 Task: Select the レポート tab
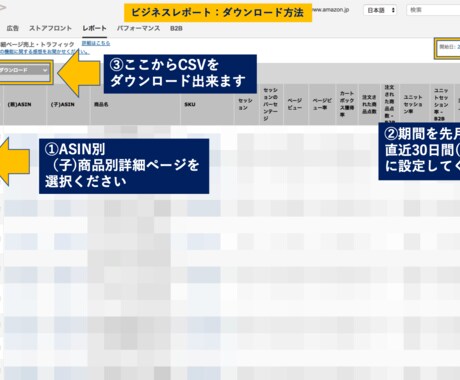click(94, 28)
